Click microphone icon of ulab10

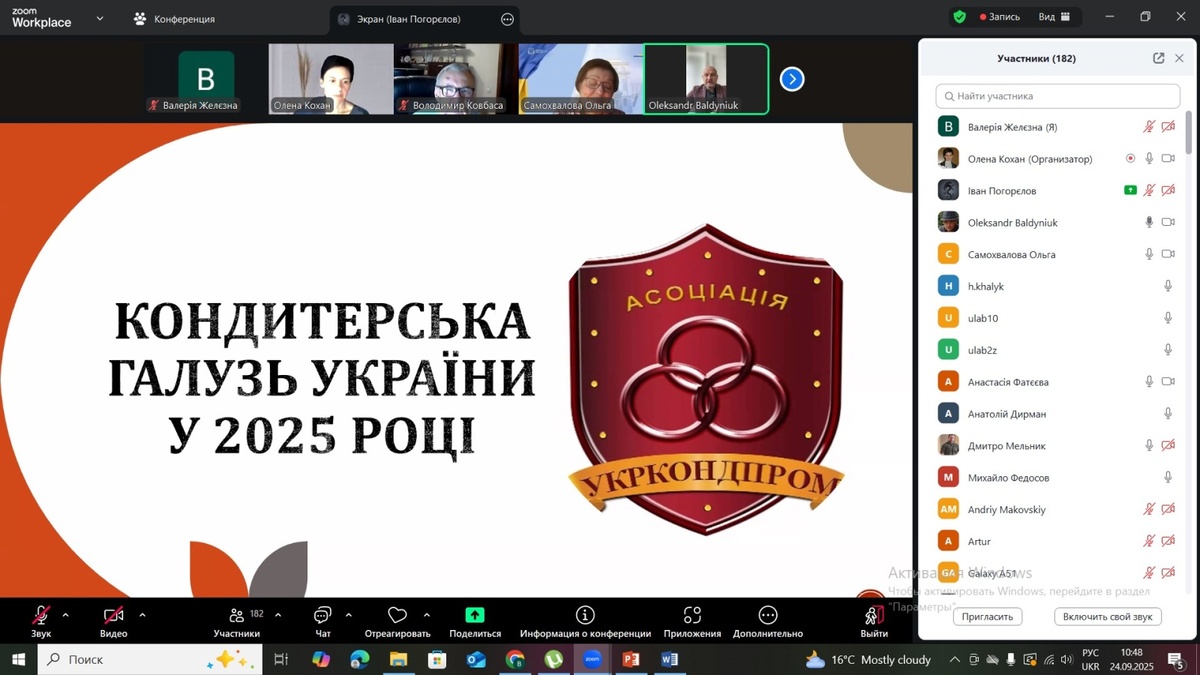(x=1168, y=318)
